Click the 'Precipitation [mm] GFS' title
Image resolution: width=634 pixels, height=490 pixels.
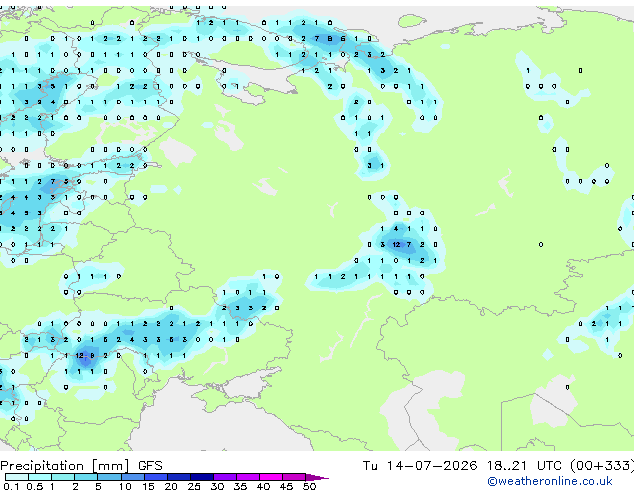coord(81,466)
